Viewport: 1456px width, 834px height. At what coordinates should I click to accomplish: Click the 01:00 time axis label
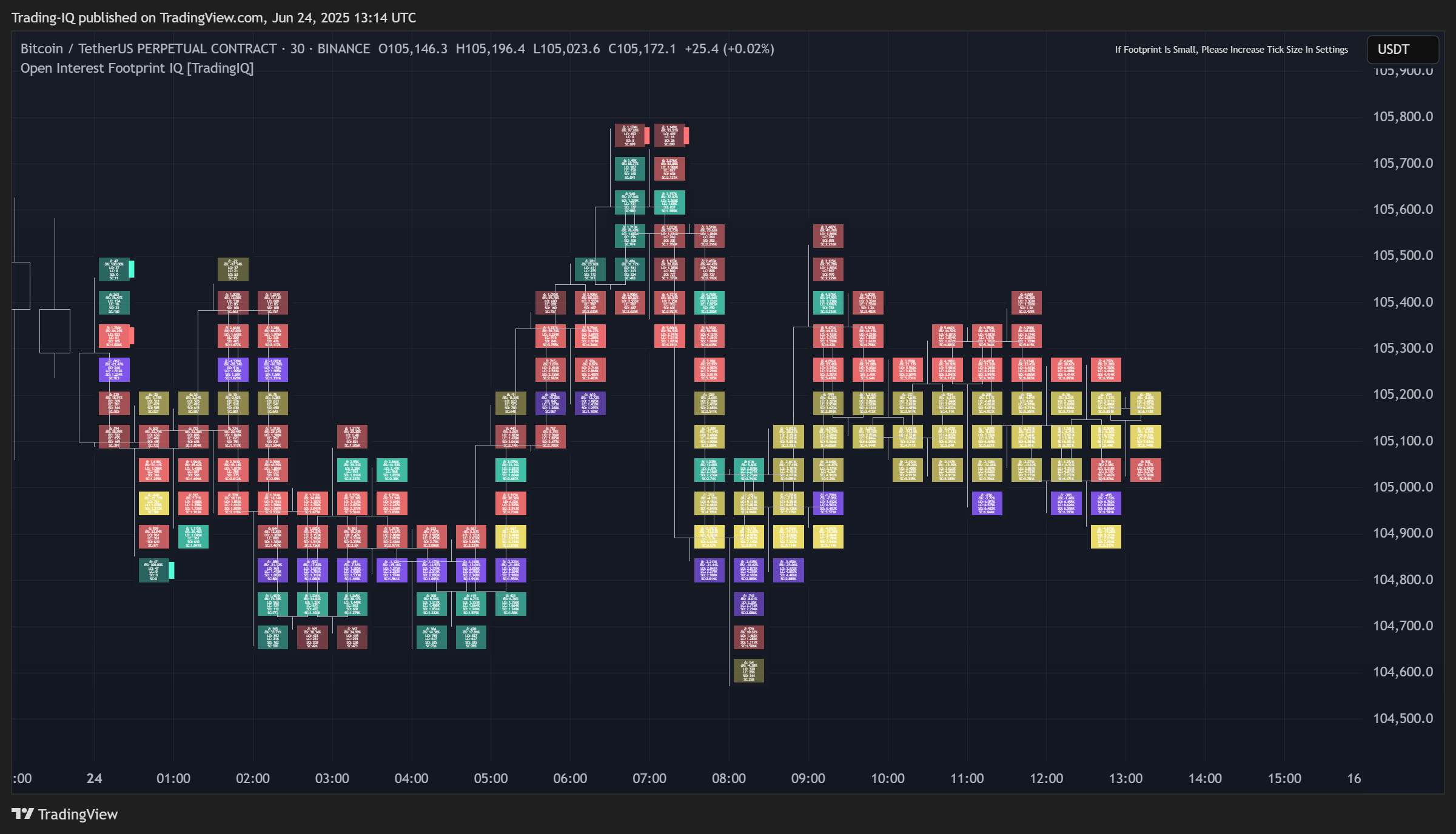tap(173, 778)
